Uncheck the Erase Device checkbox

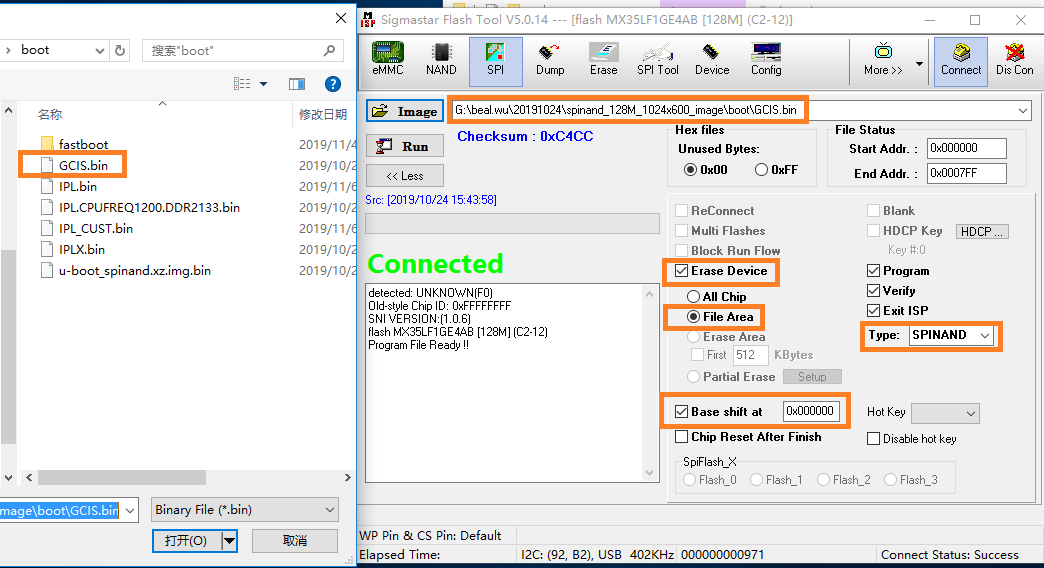click(x=682, y=271)
